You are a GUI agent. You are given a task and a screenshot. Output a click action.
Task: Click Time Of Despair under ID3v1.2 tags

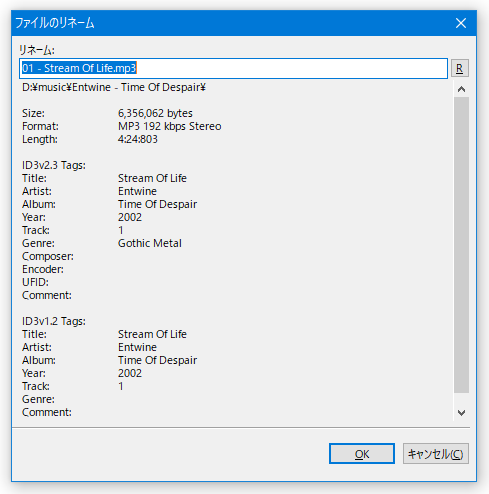tap(157, 360)
